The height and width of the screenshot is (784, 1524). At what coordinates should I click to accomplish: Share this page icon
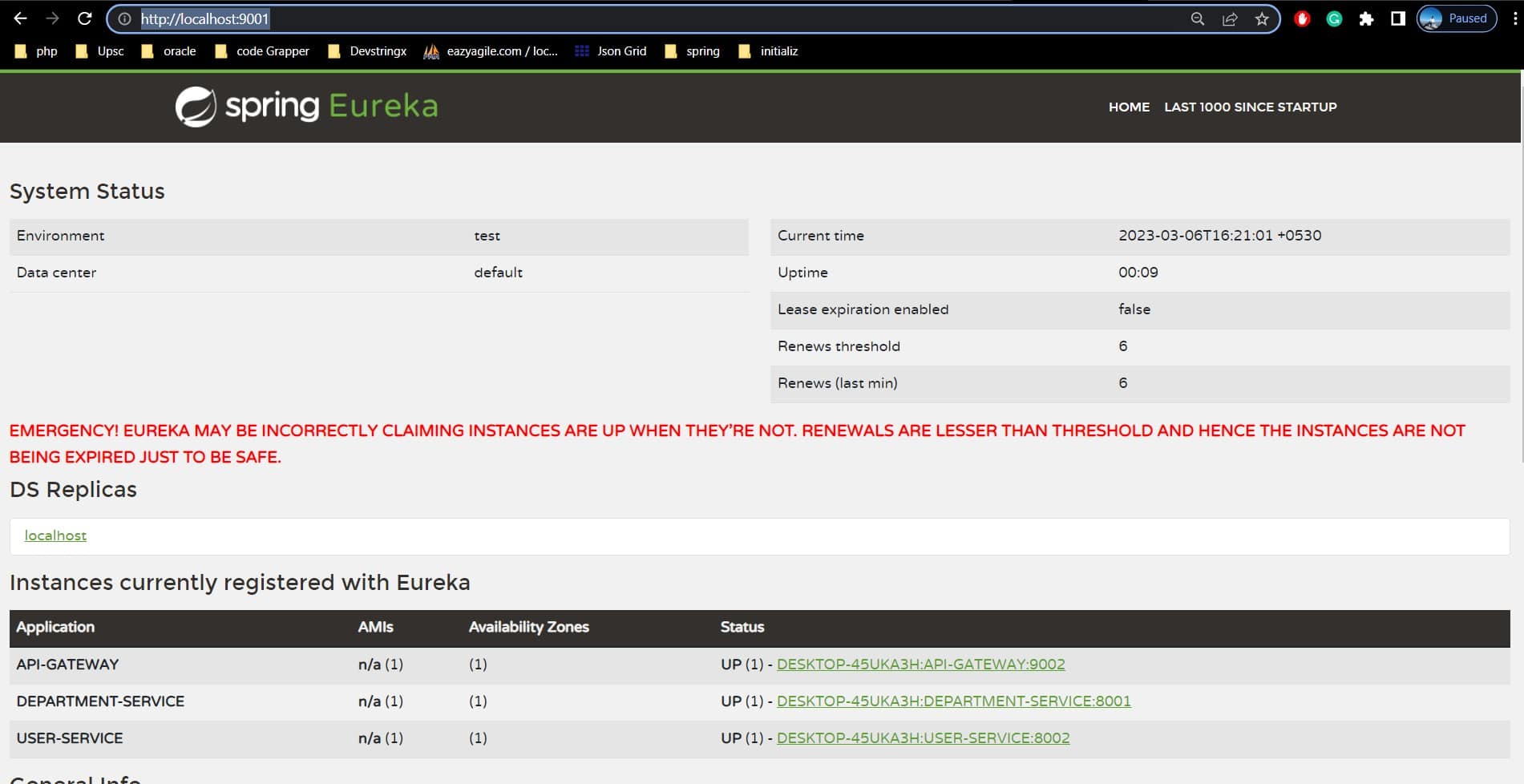[x=1230, y=18]
